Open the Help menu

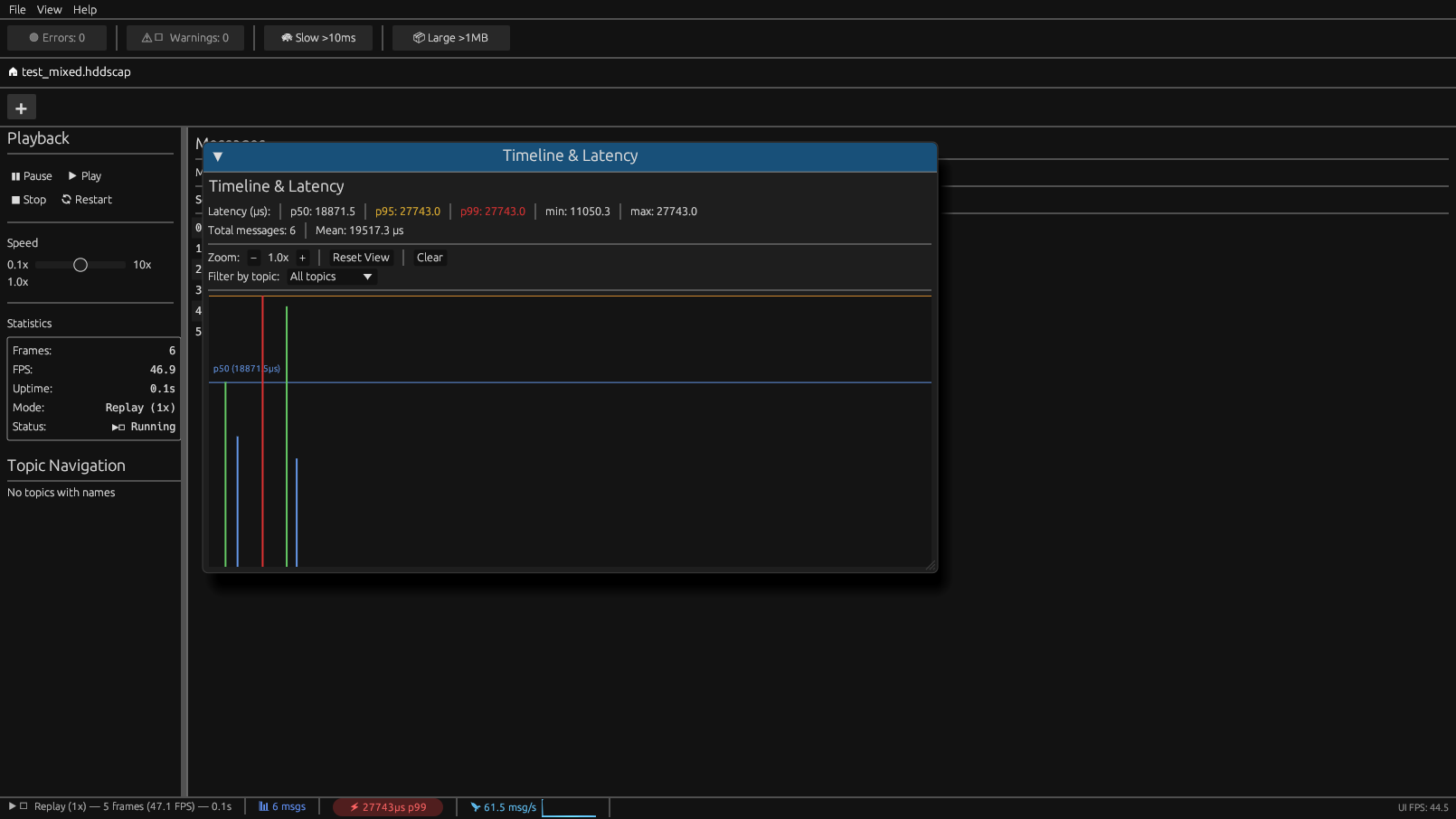[x=84, y=9]
